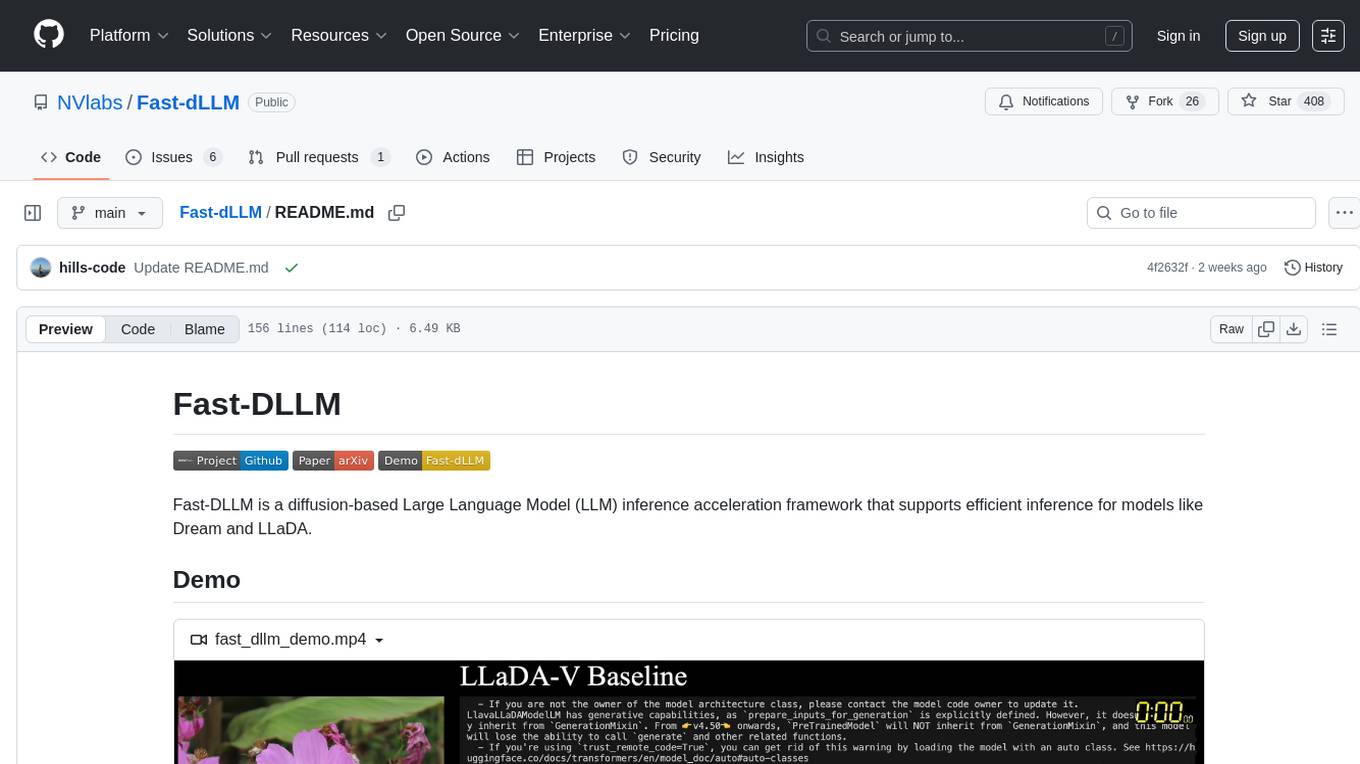This screenshot has width=1360, height=764.
Task: Click the Notifications bell button
Action: coord(1043,102)
